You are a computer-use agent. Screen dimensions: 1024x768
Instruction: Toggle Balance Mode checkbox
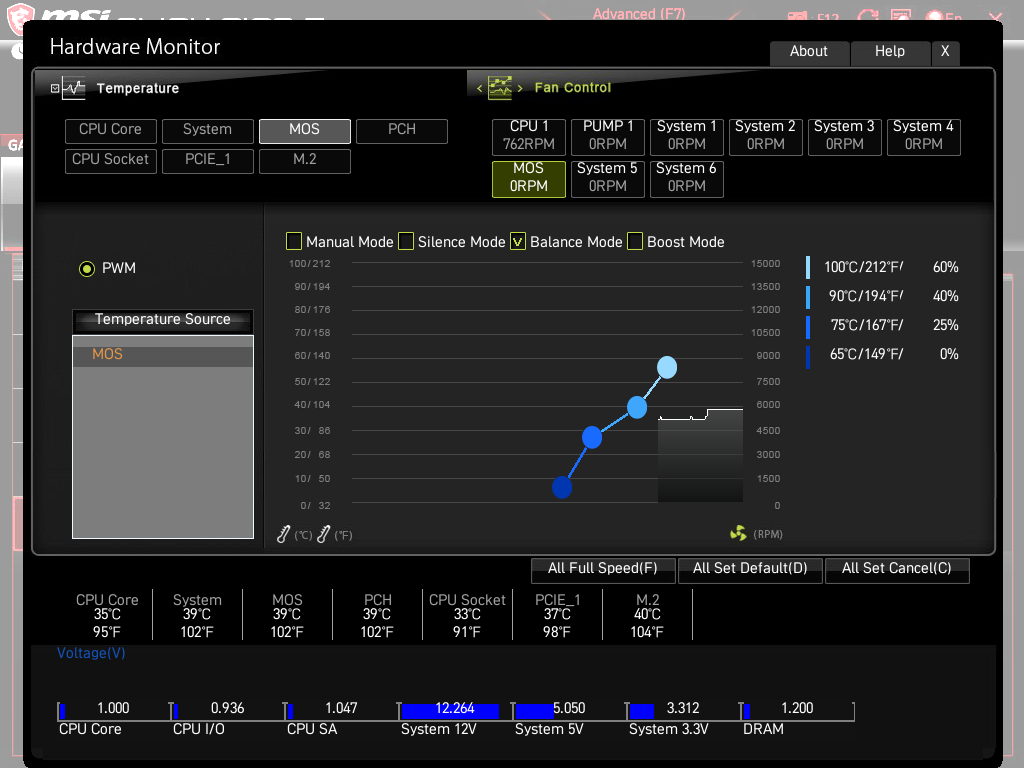(518, 242)
